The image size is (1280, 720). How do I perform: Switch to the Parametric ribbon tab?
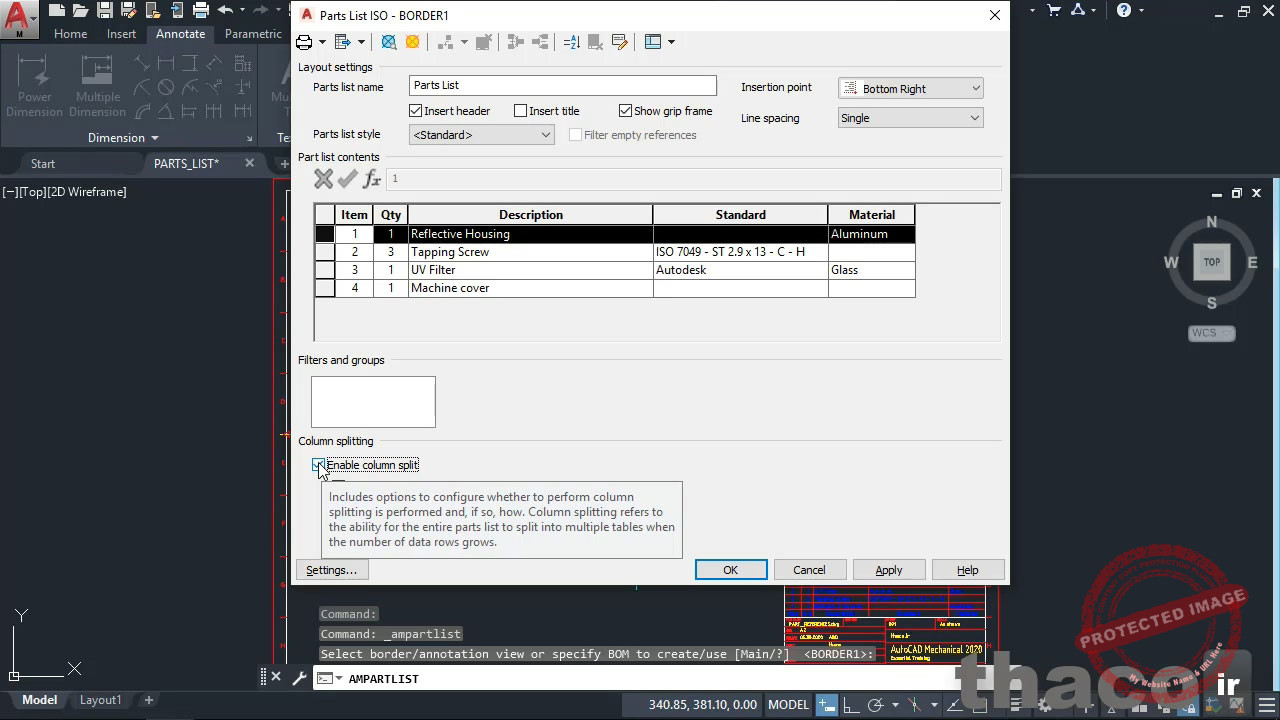tap(253, 34)
